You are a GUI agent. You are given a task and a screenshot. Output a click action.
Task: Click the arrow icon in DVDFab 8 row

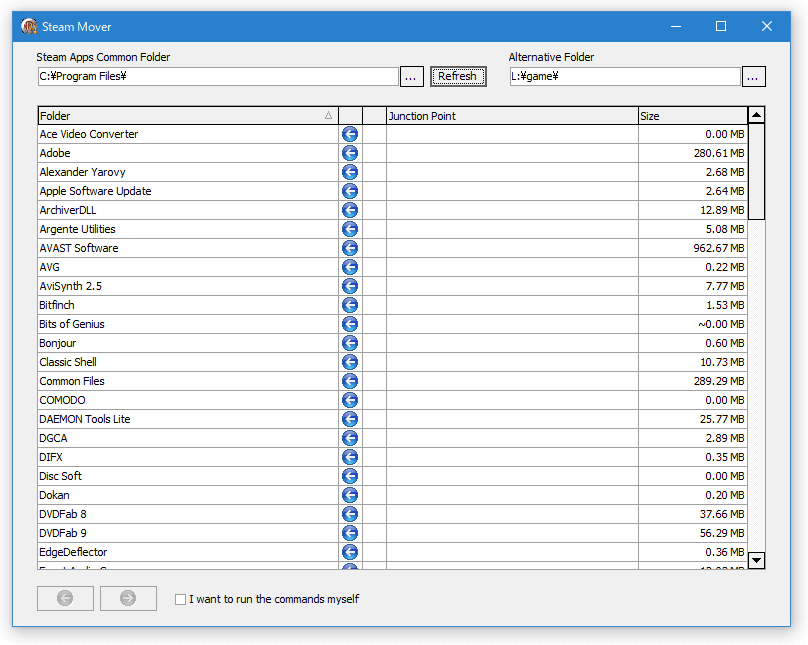(x=350, y=515)
